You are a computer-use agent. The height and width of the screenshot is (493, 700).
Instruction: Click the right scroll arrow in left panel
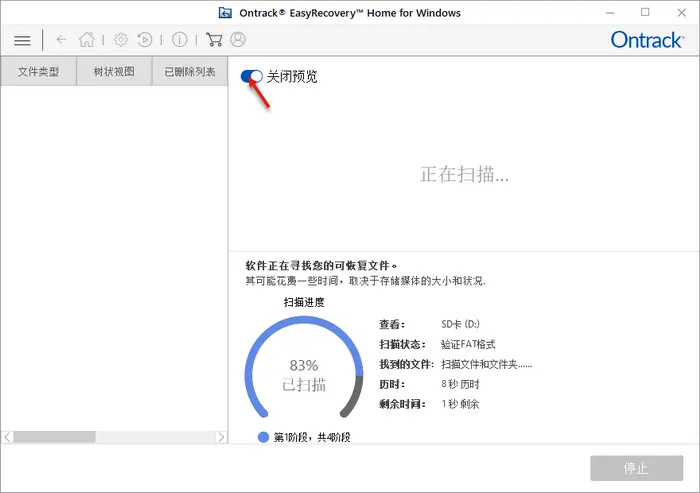point(221,437)
